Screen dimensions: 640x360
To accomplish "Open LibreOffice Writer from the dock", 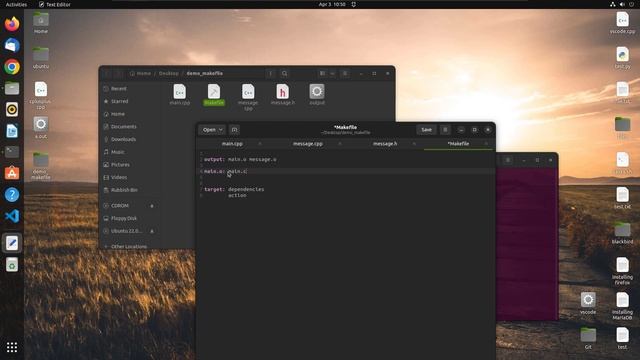I will (12, 131).
